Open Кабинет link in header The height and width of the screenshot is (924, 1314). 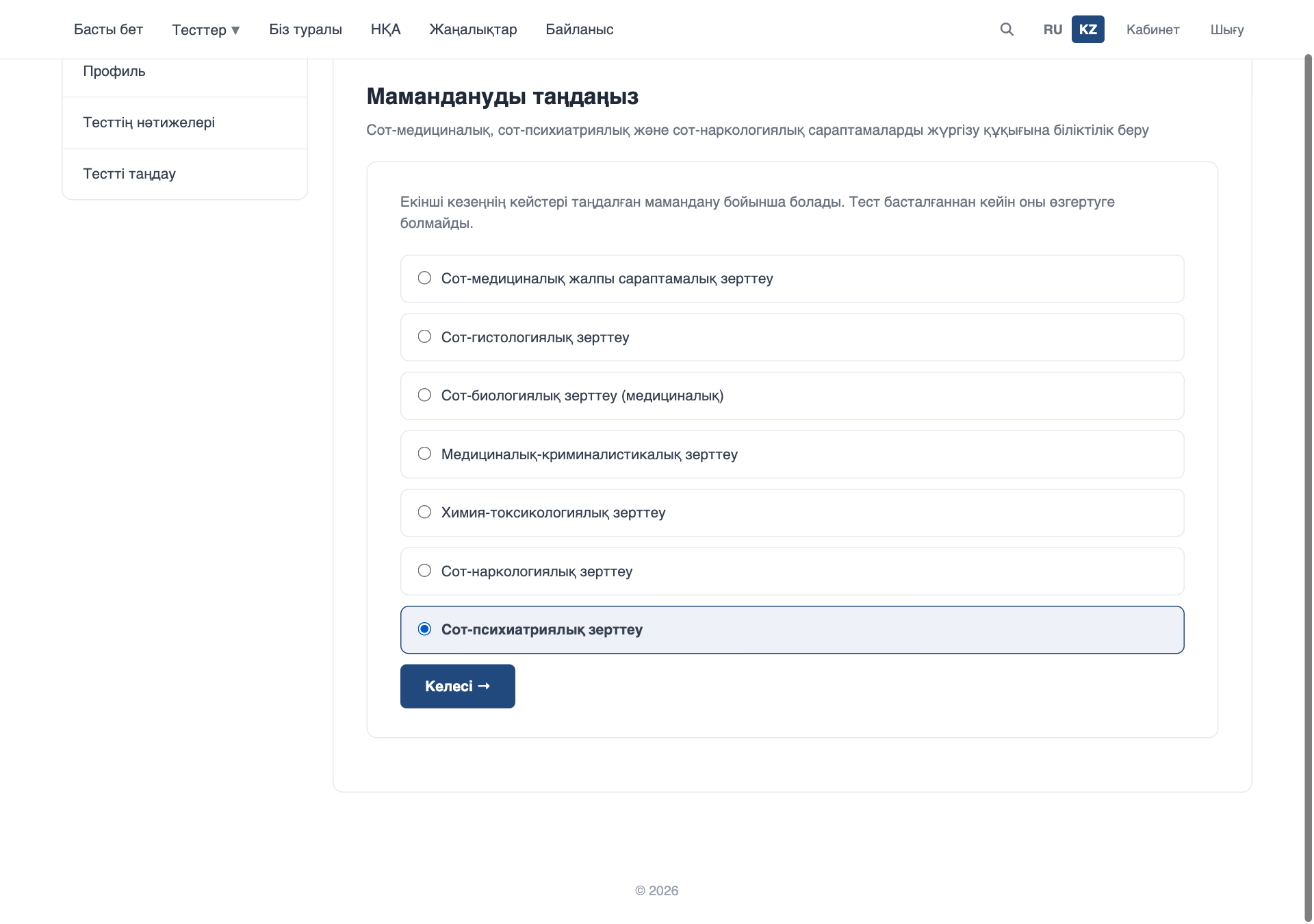point(1152,29)
